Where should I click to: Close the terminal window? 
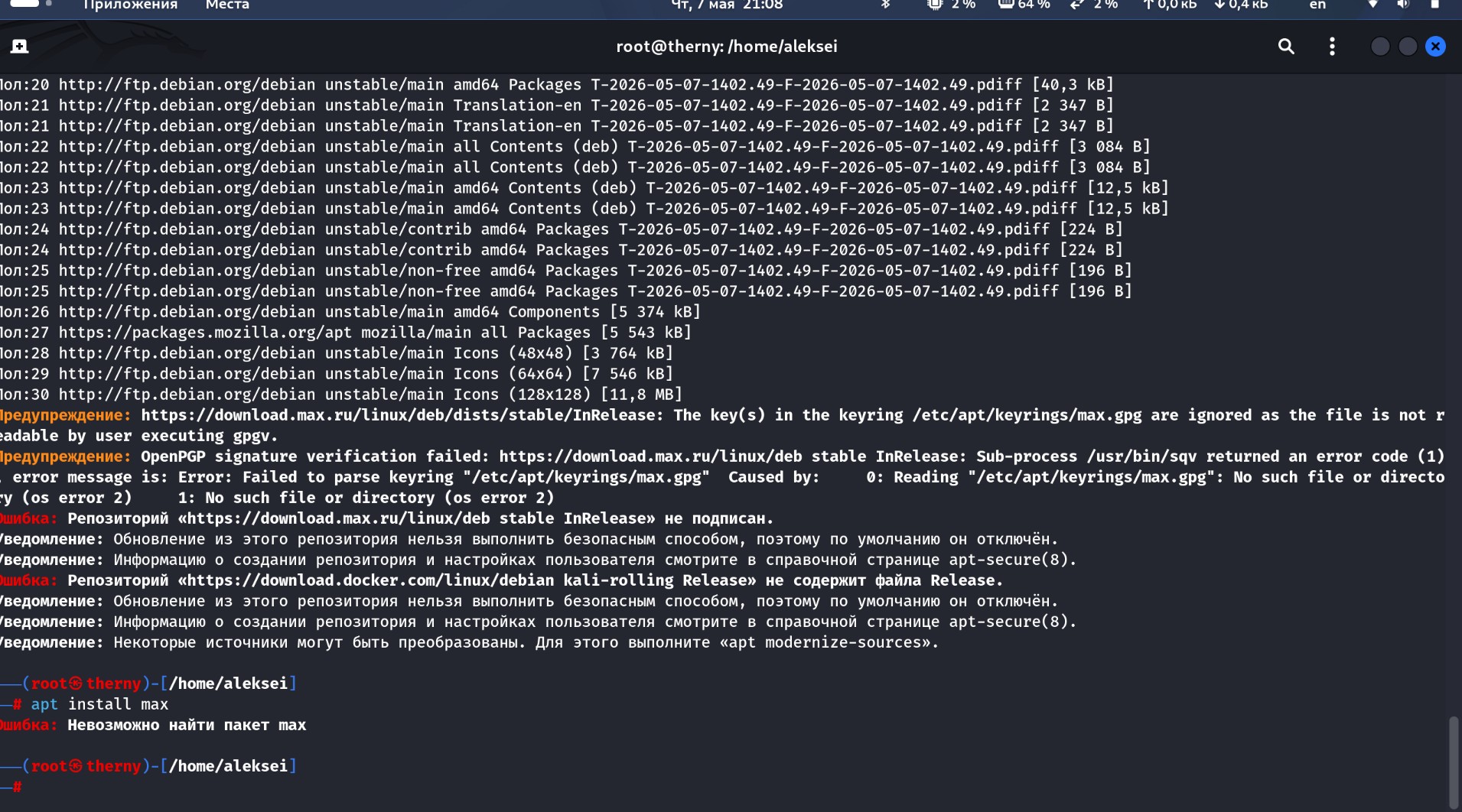tap(1435, 47)
